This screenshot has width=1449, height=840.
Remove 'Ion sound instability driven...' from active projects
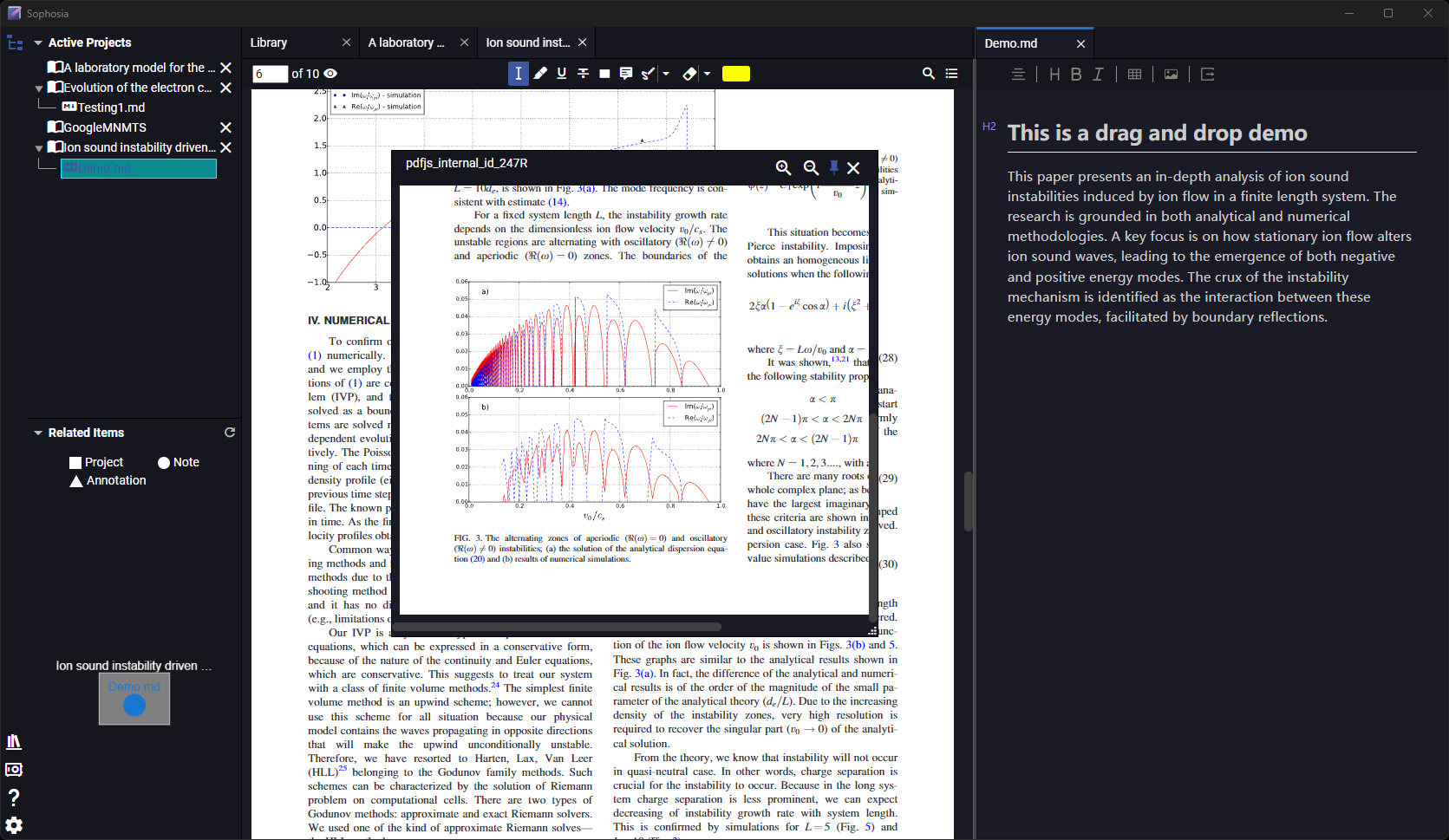tap(225, 147)
